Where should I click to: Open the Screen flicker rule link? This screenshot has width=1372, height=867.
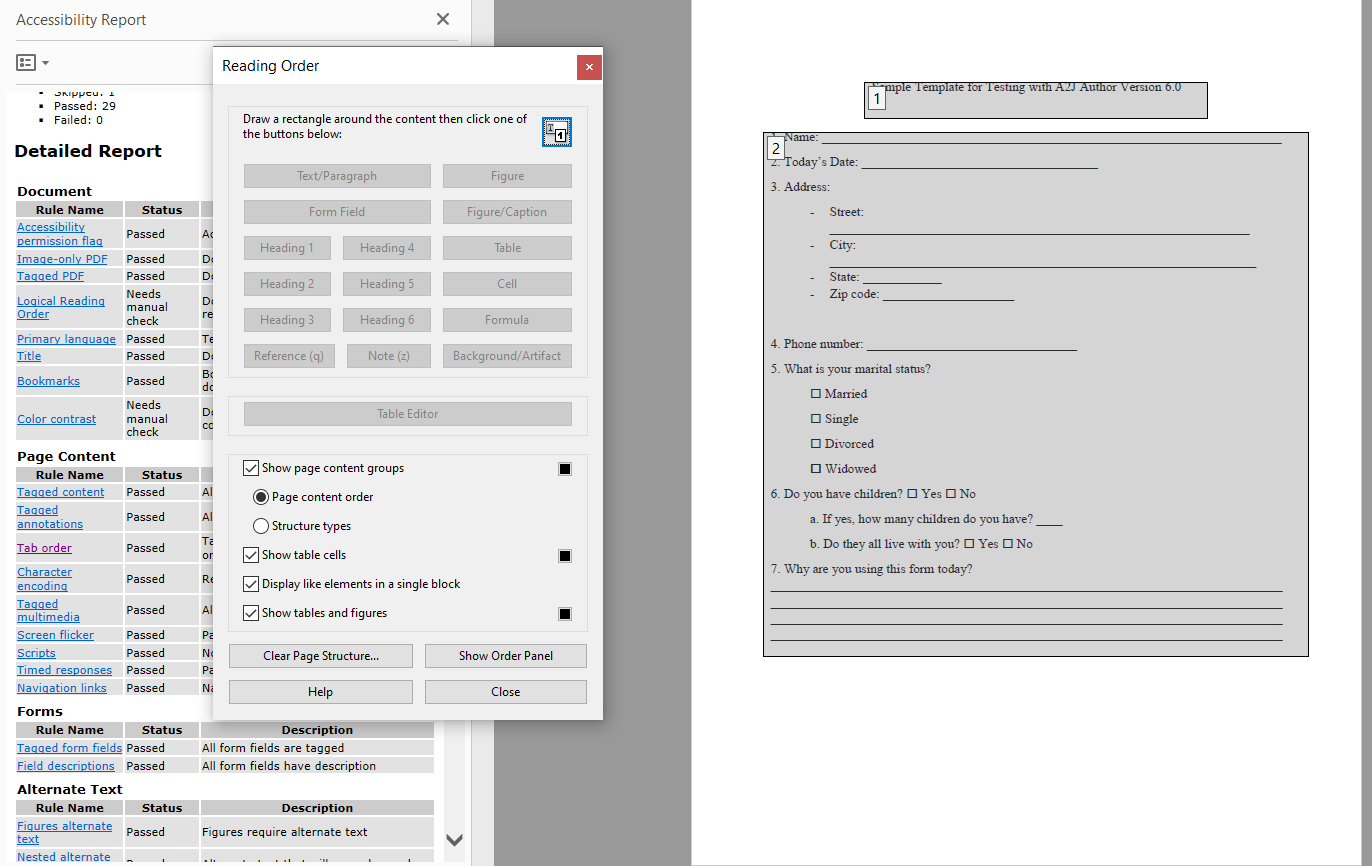pyautogui.click(x=55, y=635)
